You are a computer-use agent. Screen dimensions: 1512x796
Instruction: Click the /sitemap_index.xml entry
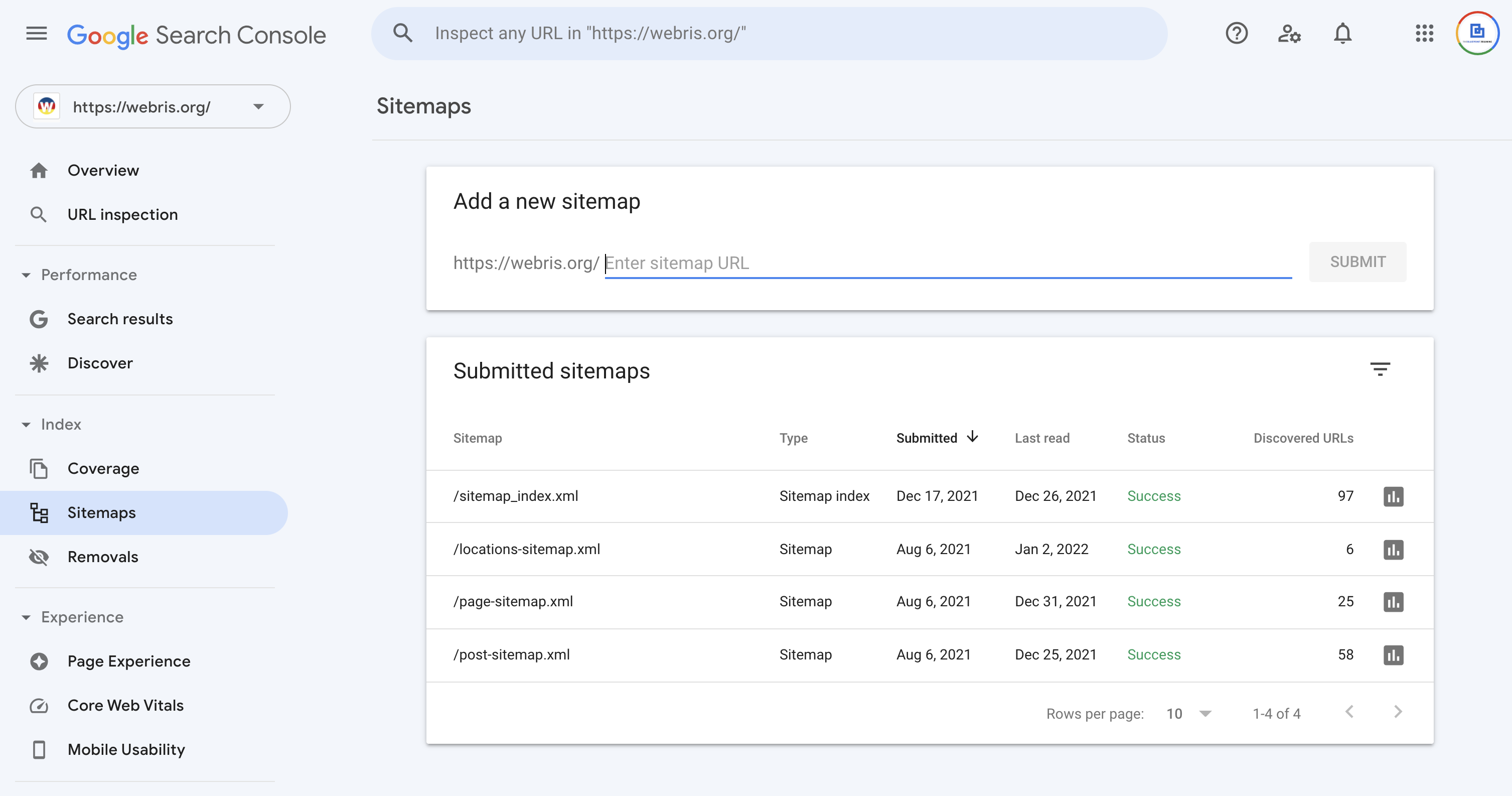point(515,496)
